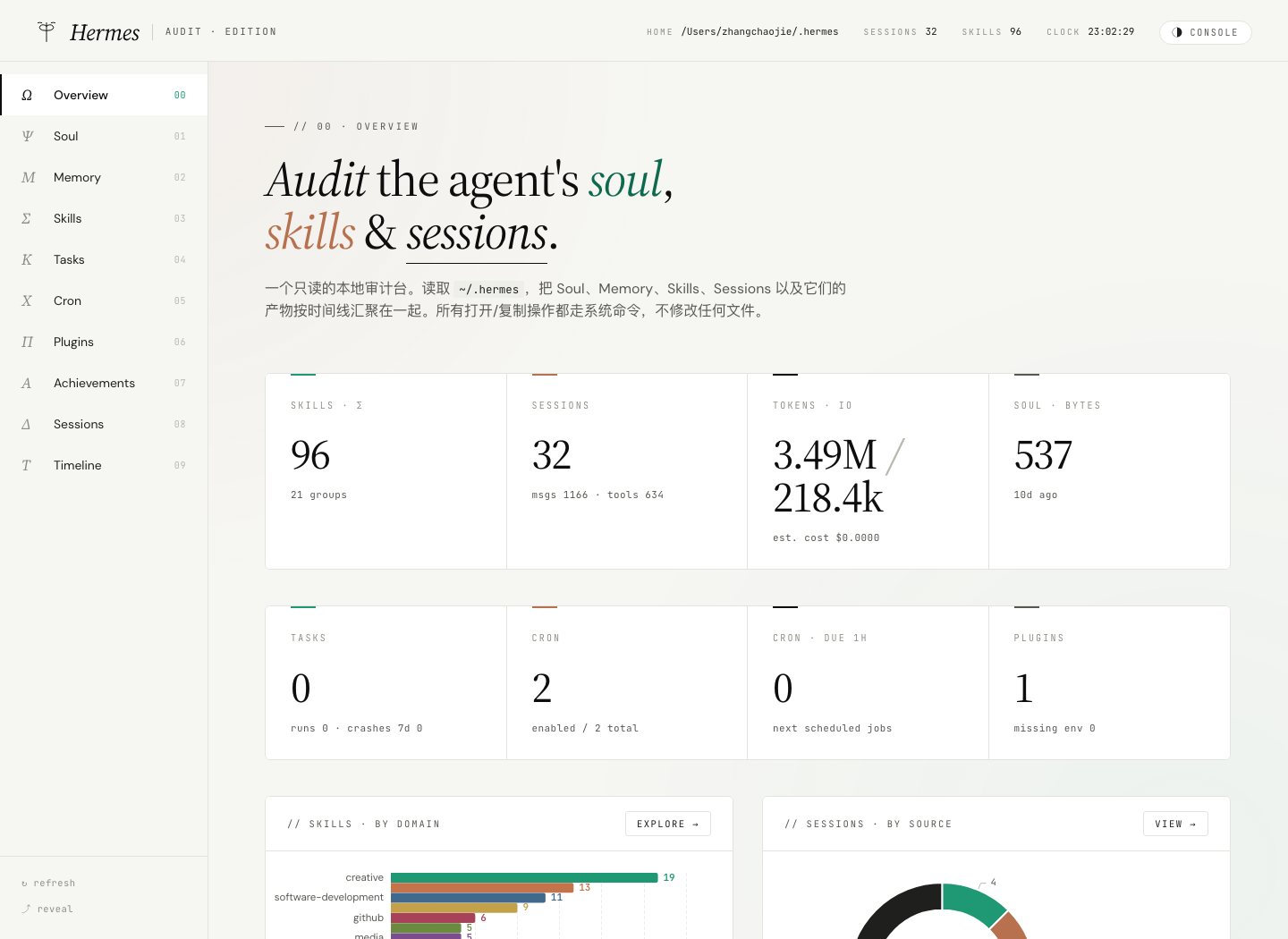Viewport: 1288px width, 939px height.
Task: Click the orange bar labeled 13
Action: click(x=482, y=887)
